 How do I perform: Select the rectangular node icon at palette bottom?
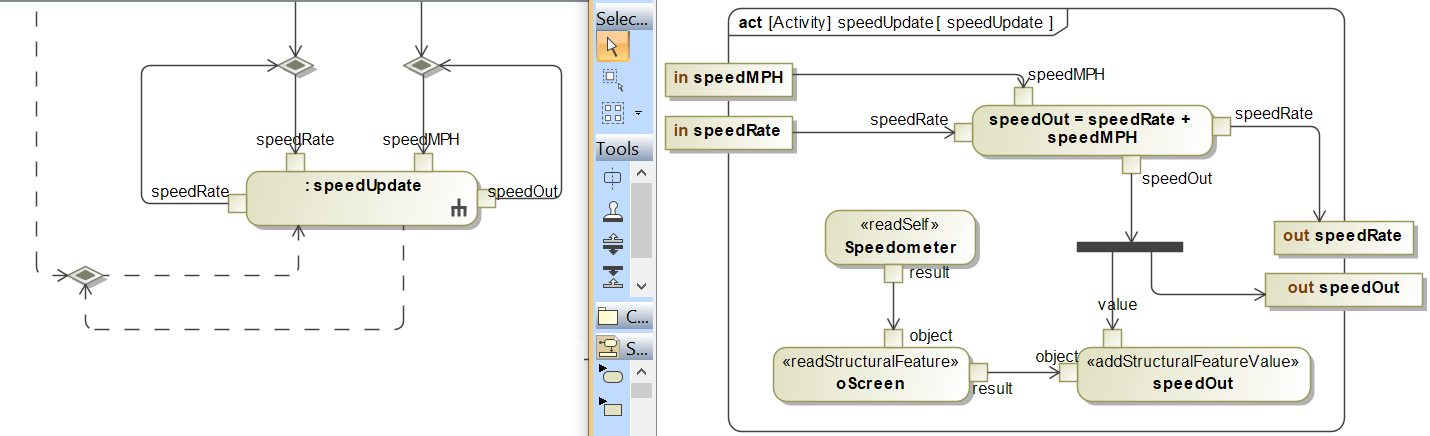pos(611,407)
